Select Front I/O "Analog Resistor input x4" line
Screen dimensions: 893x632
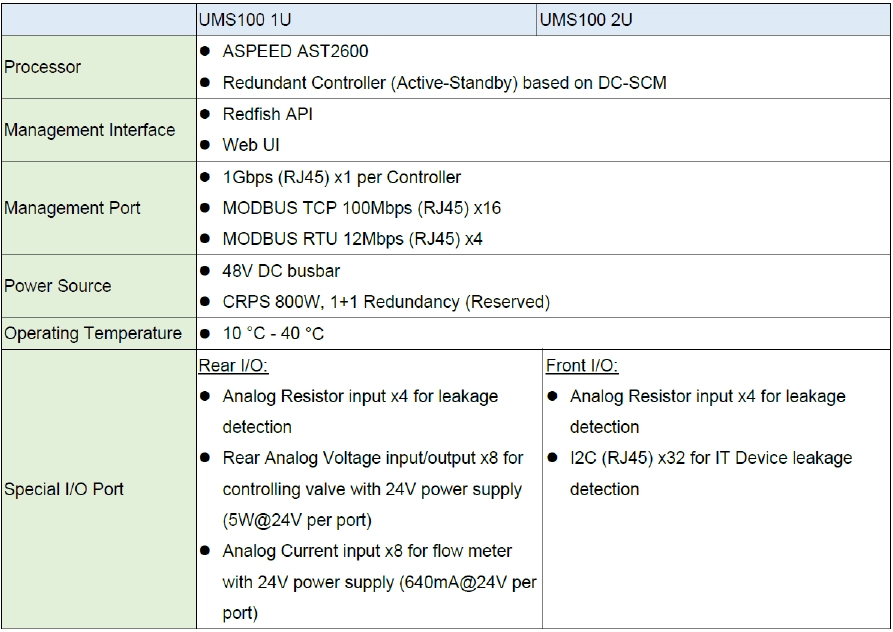coord(708,396)
